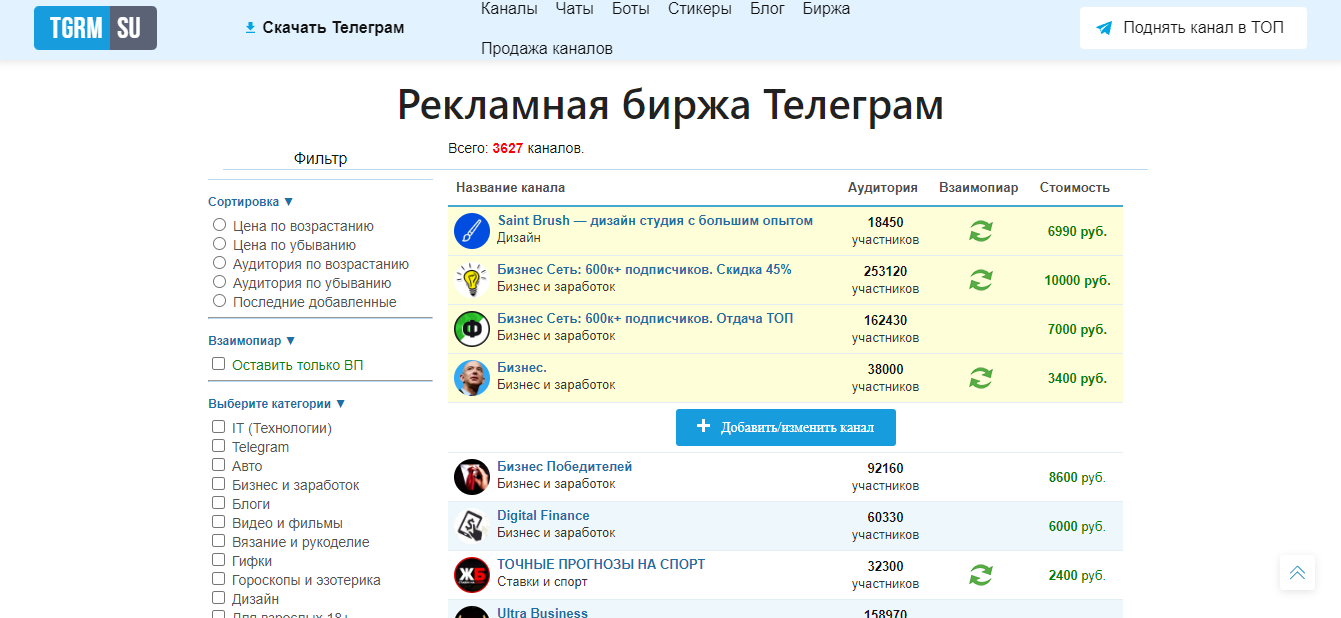The width and height of the screenshot is (1341, 618).
Task: Click mutual promo icon in Бизнес. row
Action: tap(981, 378)
